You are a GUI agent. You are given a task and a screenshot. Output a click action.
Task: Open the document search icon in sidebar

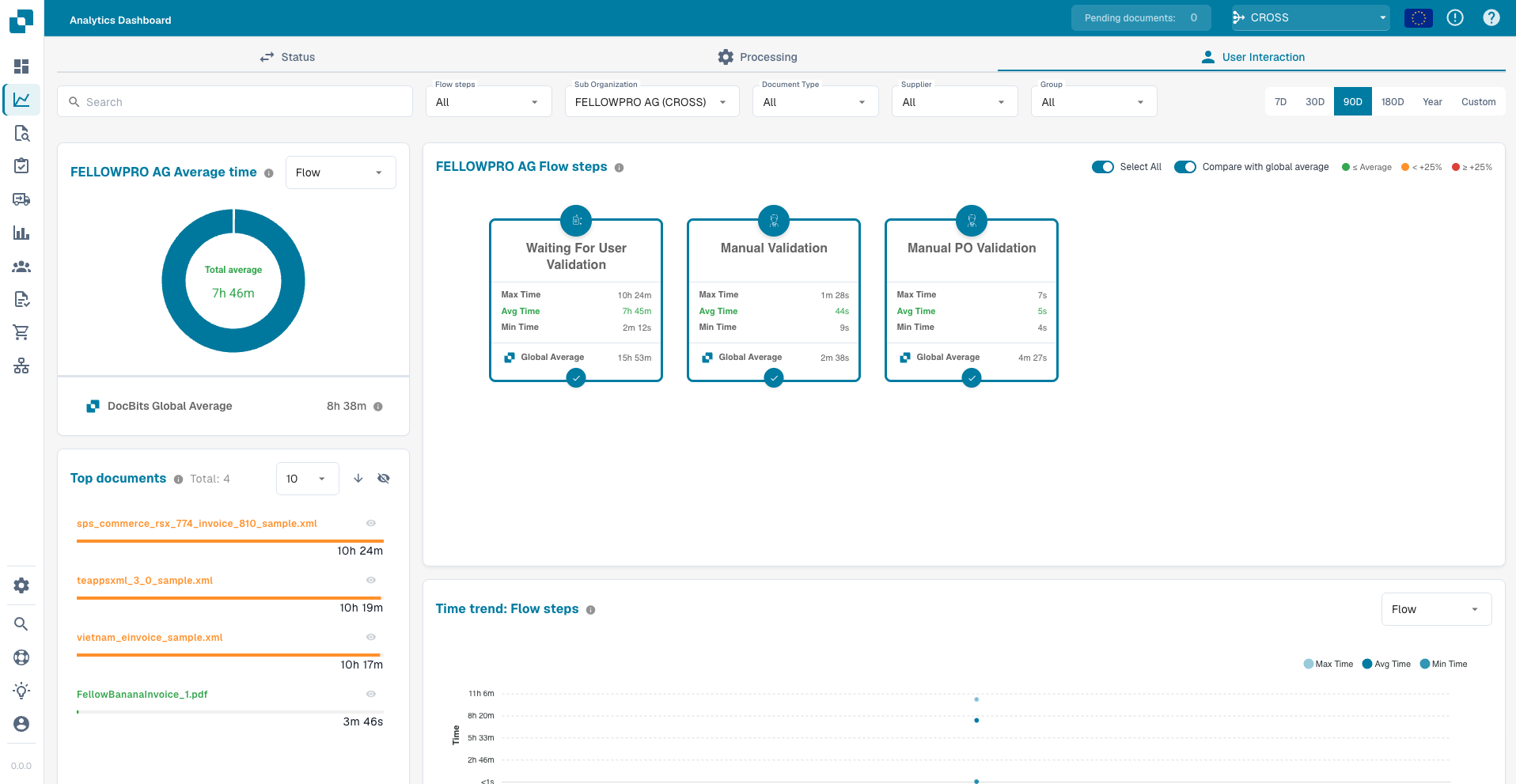pos(21,133)
